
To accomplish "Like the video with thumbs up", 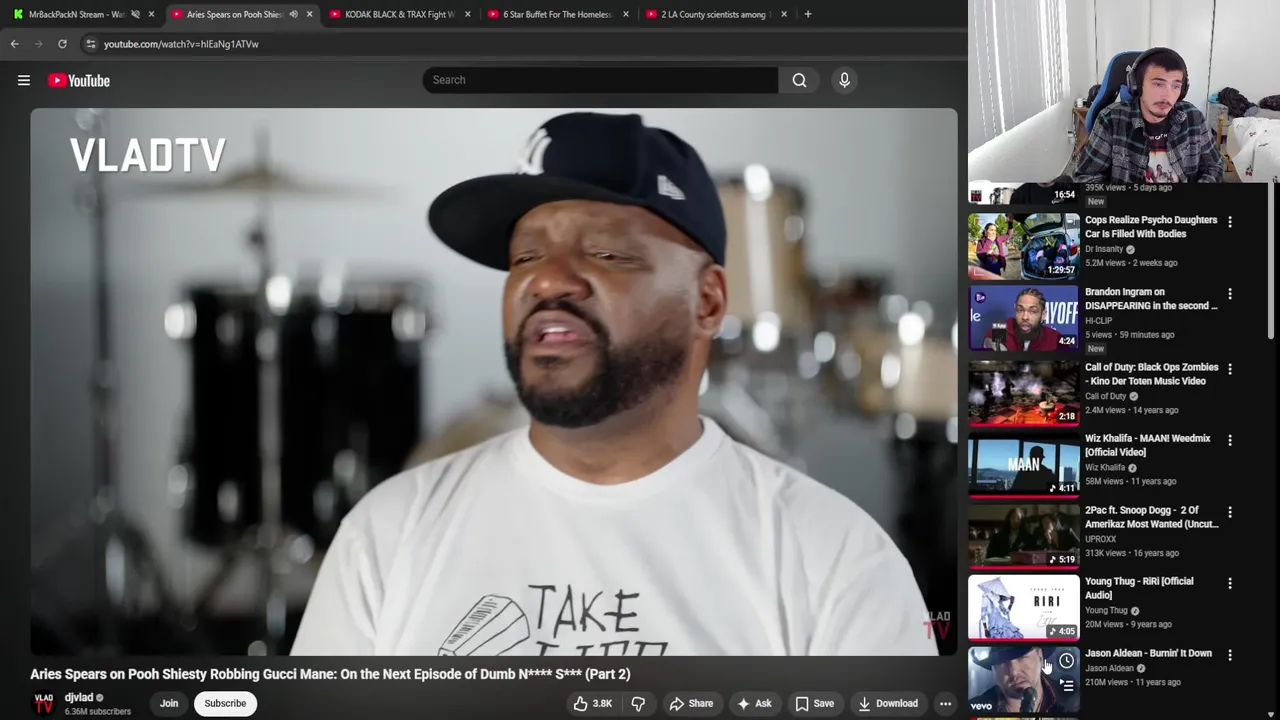I will coord(592,703).
